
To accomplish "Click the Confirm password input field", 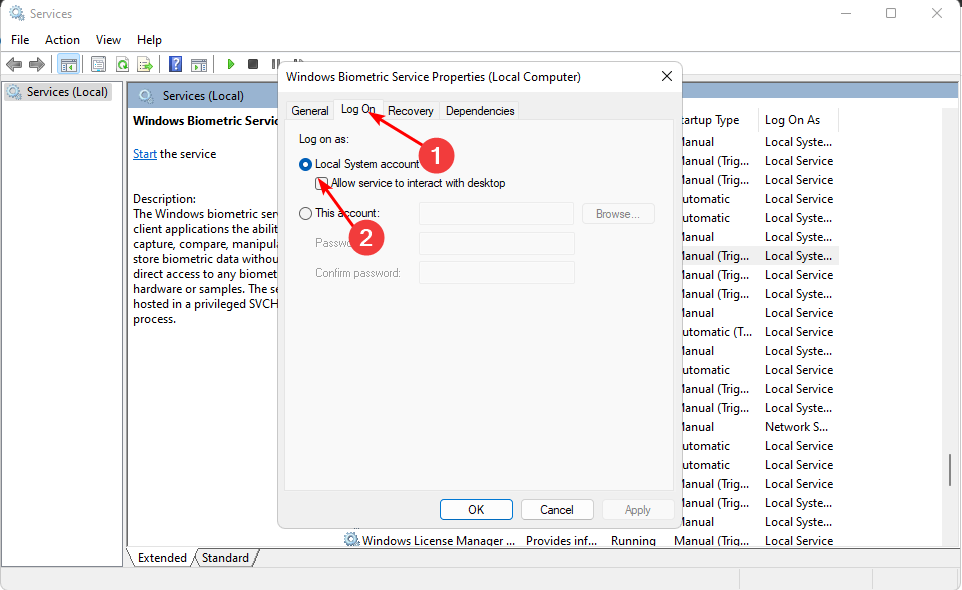I will (496, 273).
